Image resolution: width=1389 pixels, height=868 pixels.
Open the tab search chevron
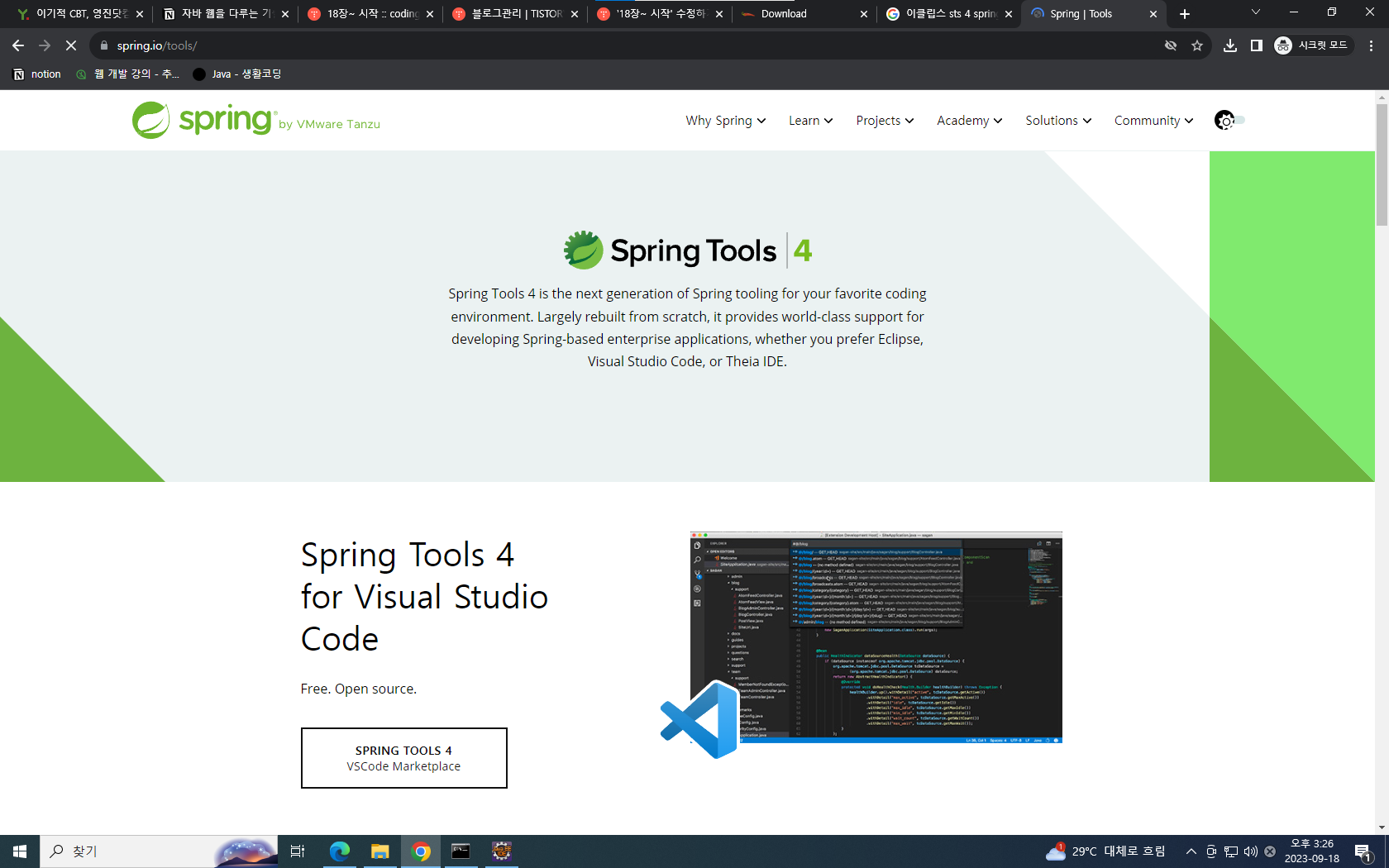(1256, 12)
